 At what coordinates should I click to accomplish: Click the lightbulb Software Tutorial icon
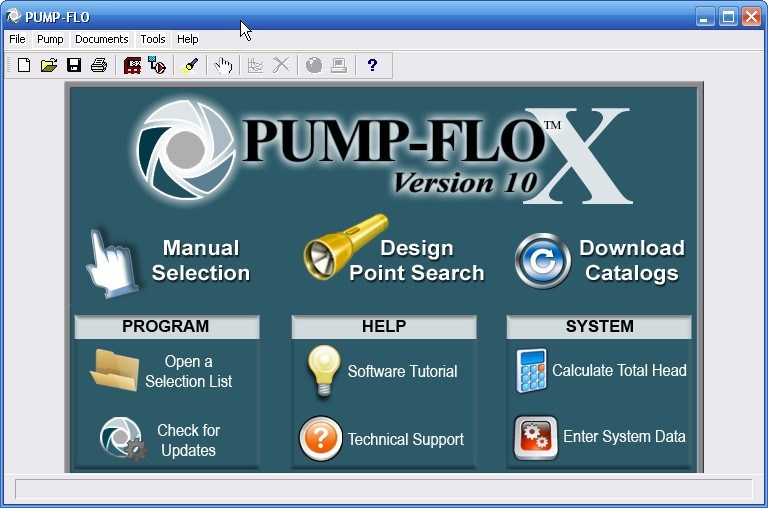click(324, 370)
